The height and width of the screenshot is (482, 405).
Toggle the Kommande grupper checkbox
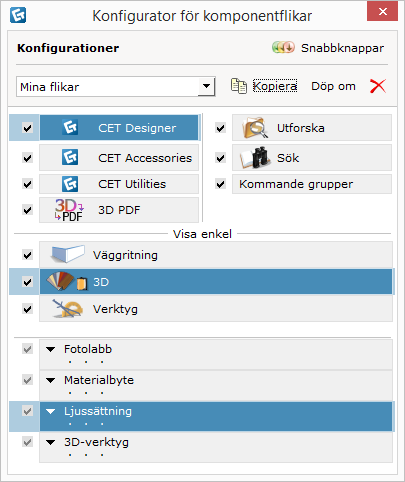[220, 184]
